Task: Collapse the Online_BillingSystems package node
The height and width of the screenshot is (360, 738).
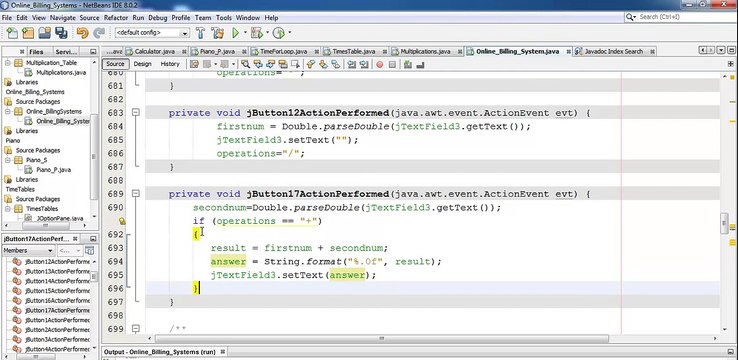Action: point(8,112)
